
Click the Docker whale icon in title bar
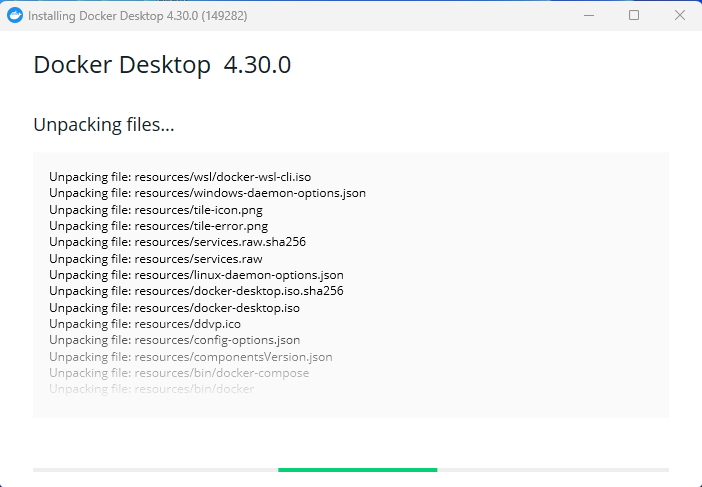pos(15,15)
